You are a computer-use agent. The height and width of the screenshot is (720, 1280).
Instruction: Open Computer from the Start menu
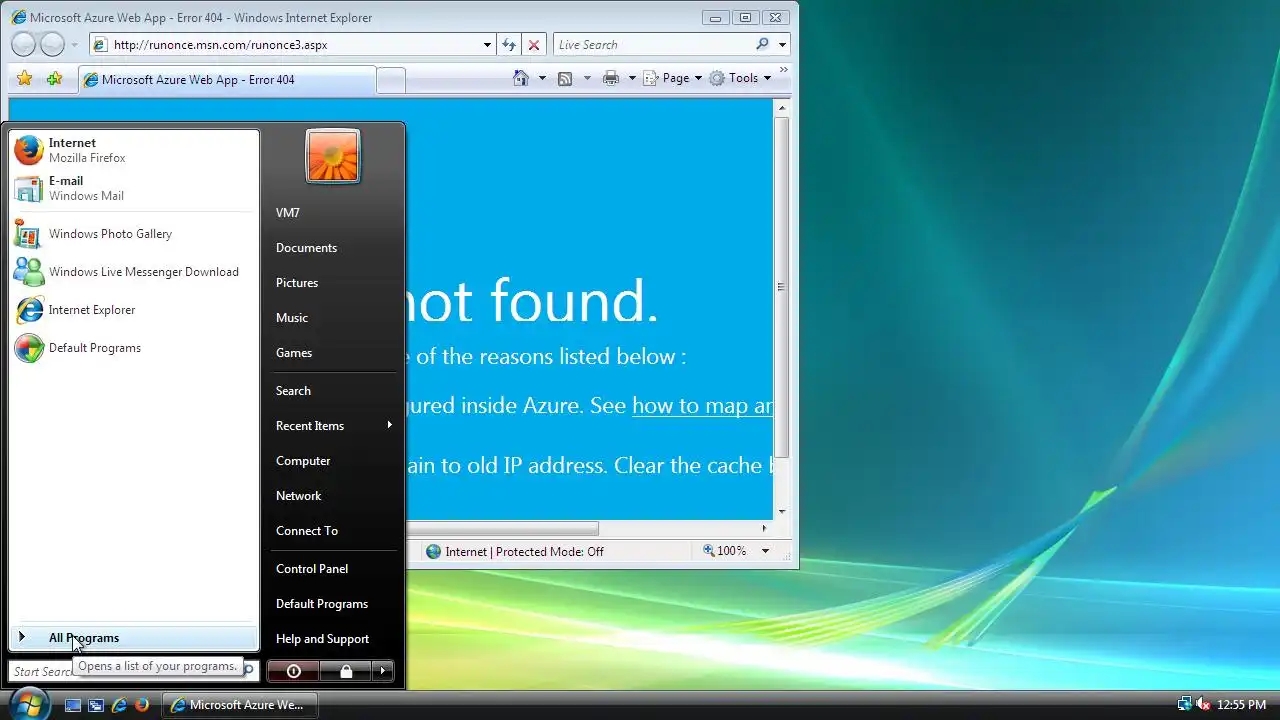pos(333,461)
